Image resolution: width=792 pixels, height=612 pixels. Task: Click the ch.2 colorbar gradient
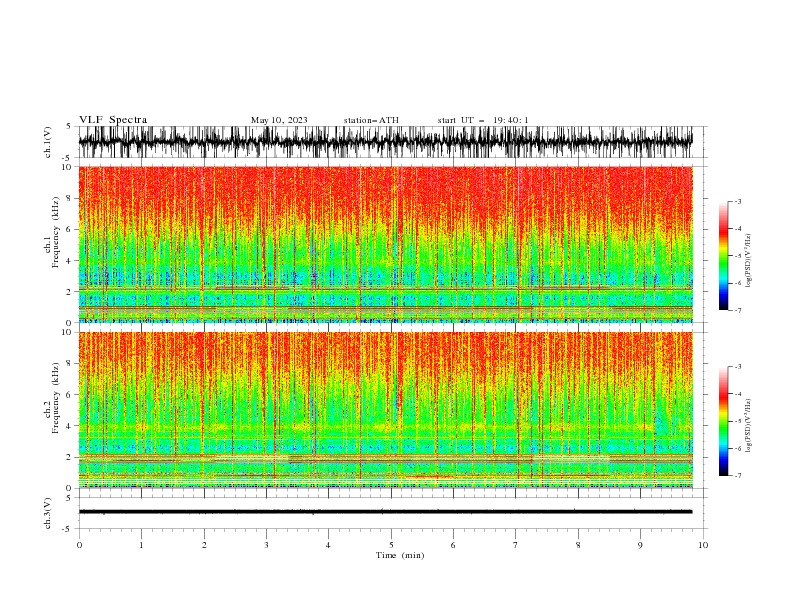point(723,421)
